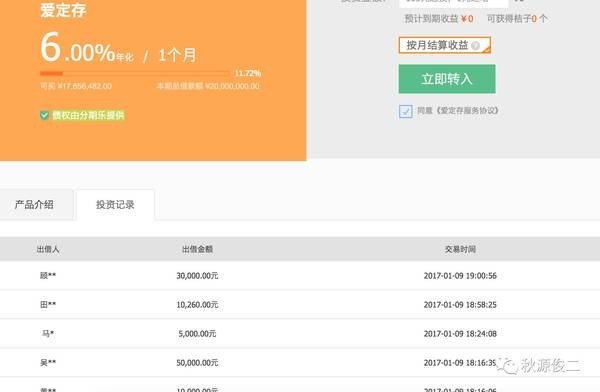Click the help icon beside 按月结算收益

(476, 46)
